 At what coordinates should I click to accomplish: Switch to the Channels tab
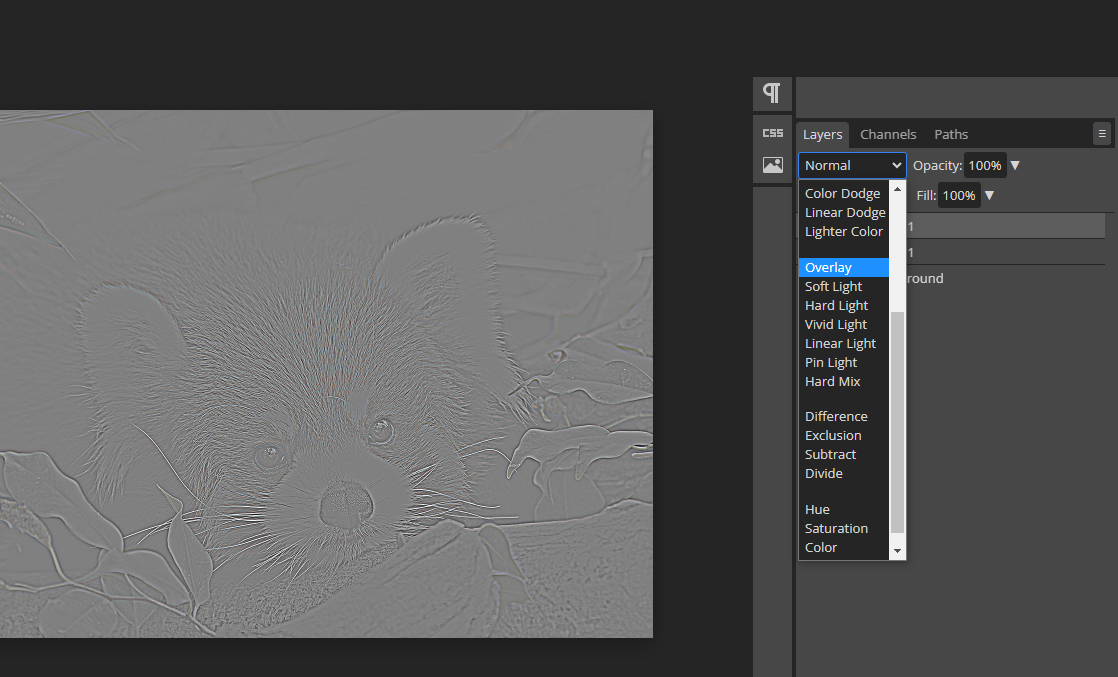887,134
